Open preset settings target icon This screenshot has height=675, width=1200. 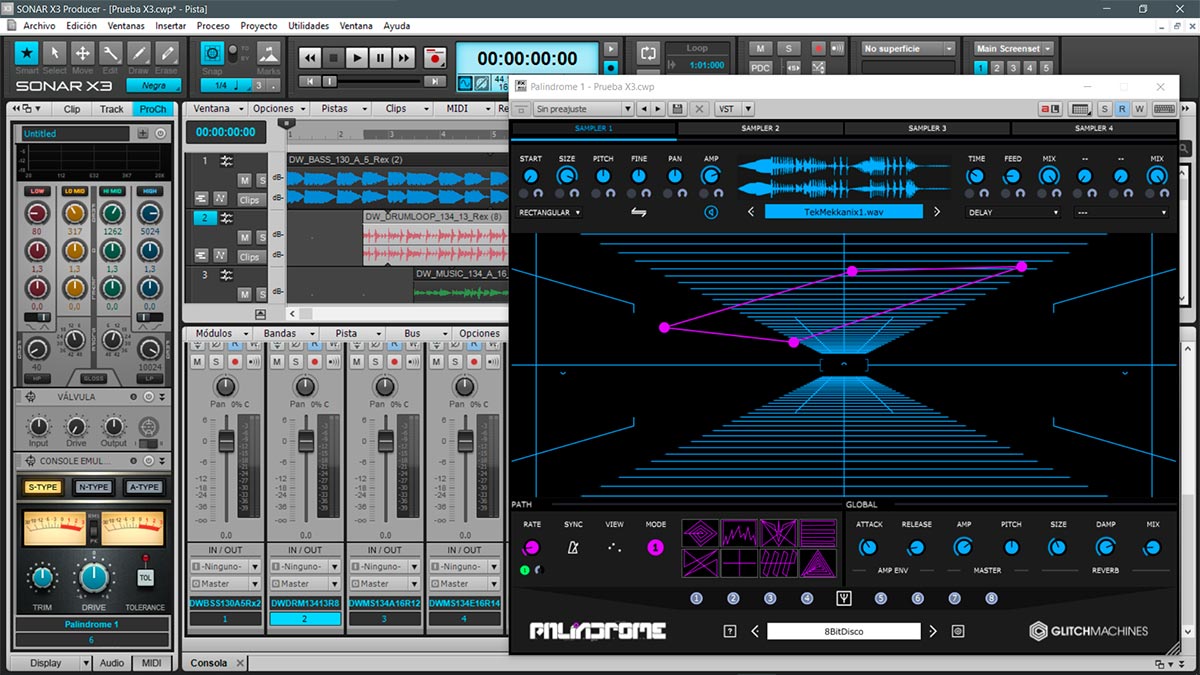tap(958, 631)
